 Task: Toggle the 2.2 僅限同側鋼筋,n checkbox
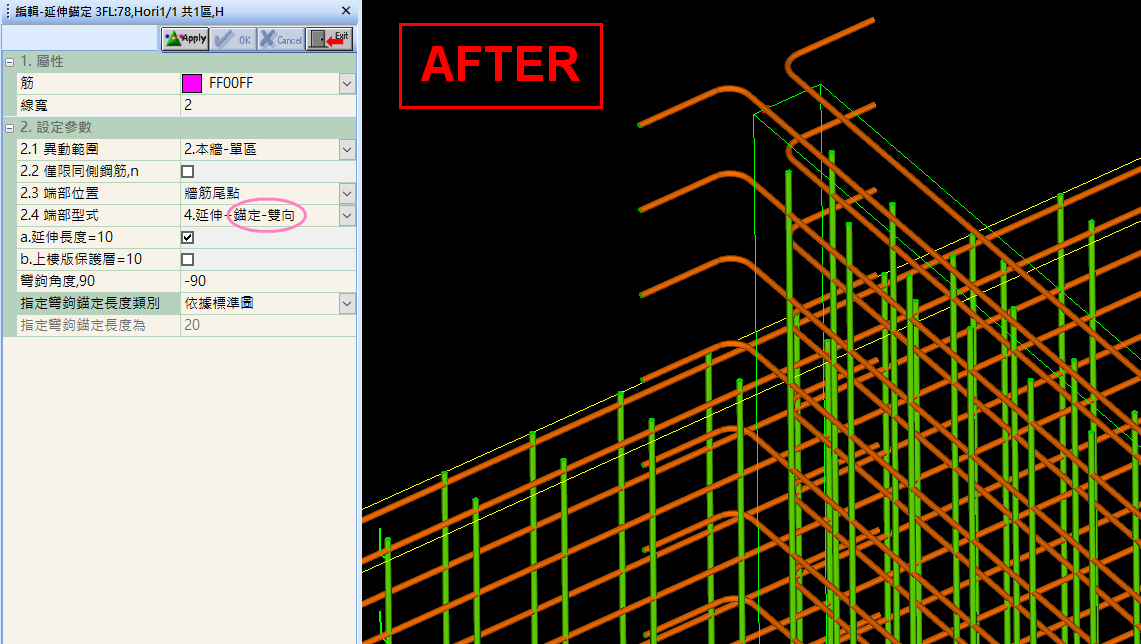point(188,172)
